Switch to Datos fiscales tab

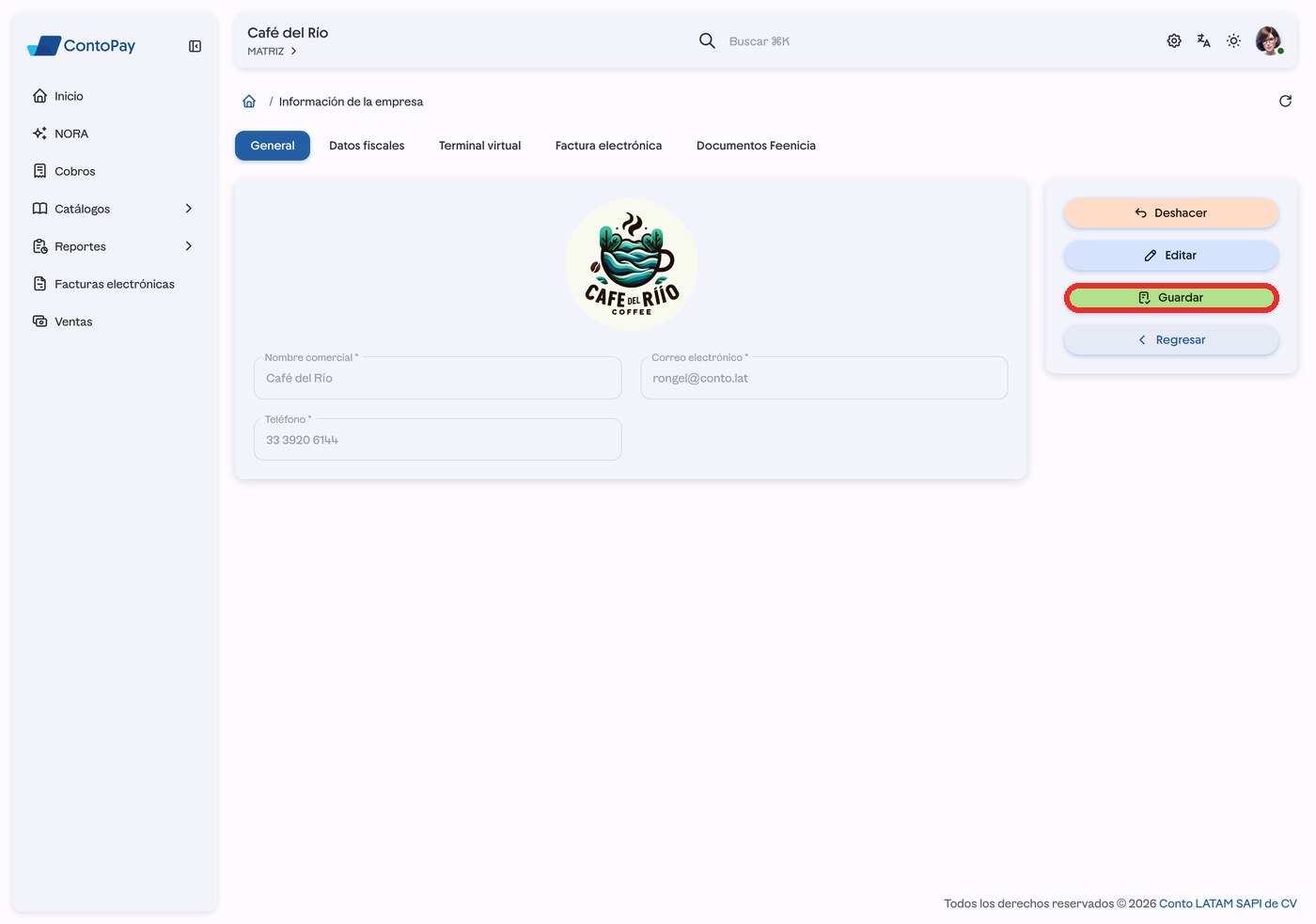pos(367,146)
